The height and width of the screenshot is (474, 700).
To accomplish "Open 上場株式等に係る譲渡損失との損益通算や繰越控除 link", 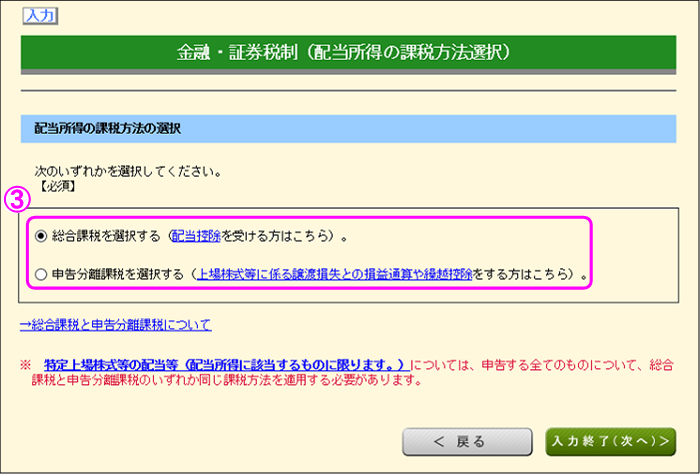I will coord(334,274).
